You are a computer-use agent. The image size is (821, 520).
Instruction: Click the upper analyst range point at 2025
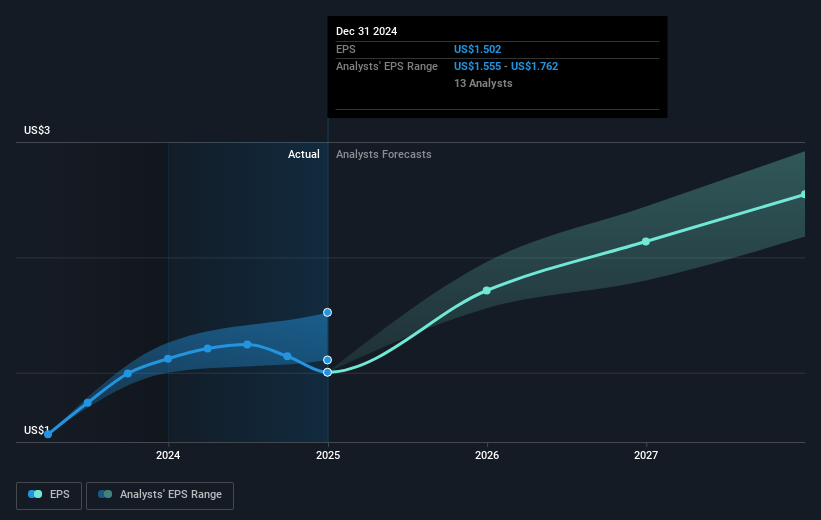pos(327,313)
